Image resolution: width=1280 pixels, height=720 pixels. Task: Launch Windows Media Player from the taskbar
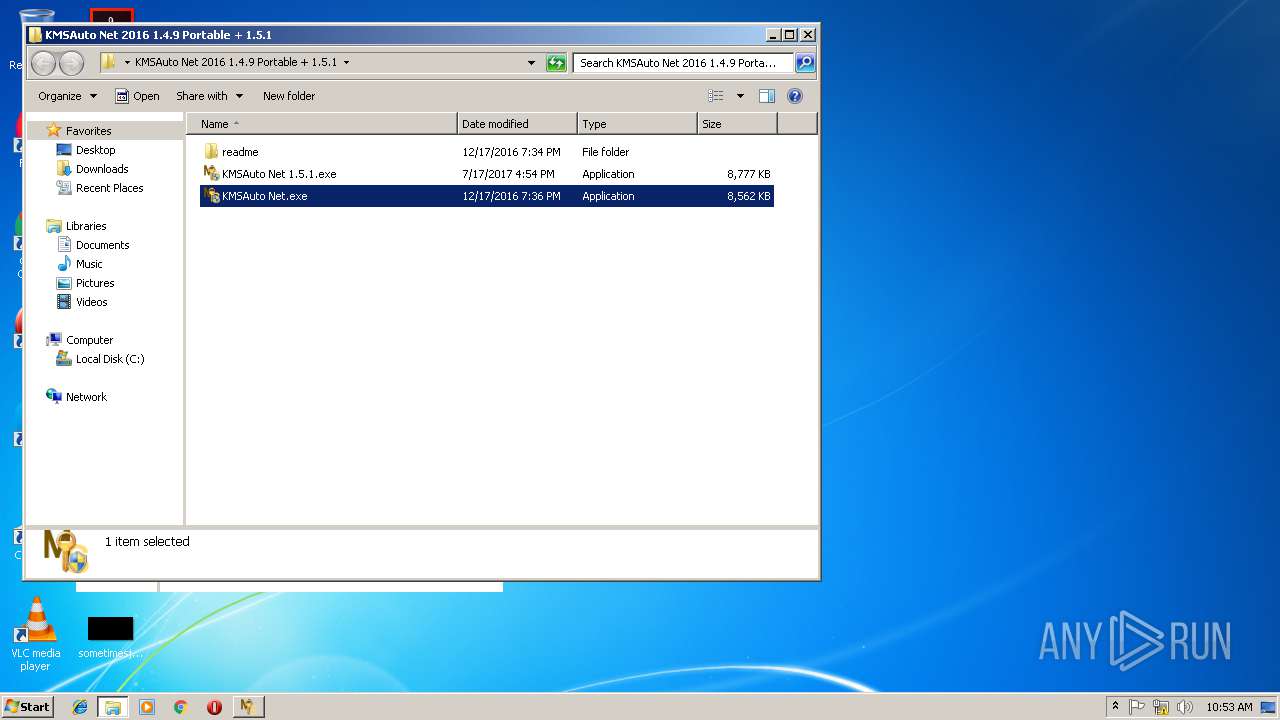147,707
